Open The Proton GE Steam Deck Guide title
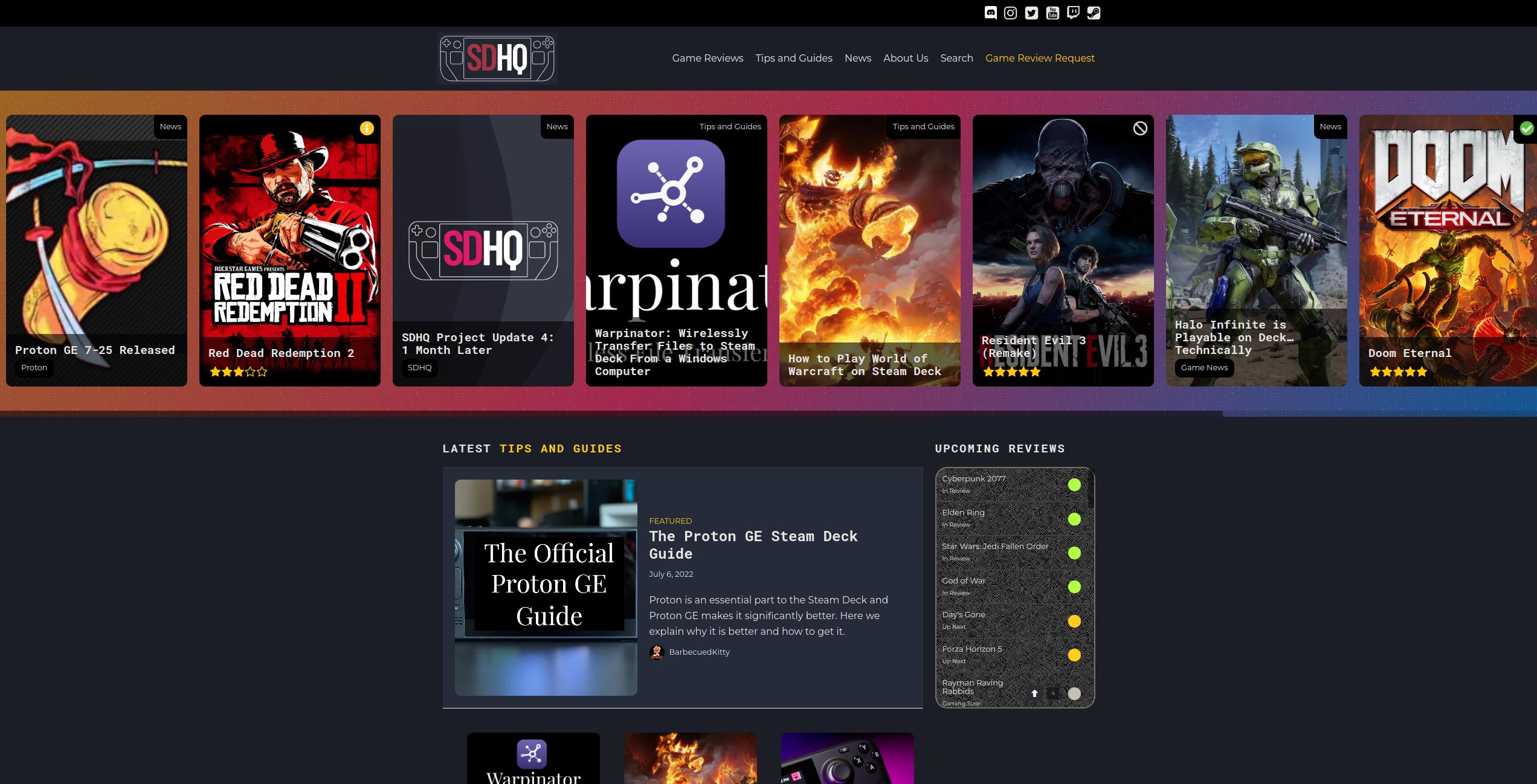Screen dimensions: 1537x784 click(x=753, y=545)
